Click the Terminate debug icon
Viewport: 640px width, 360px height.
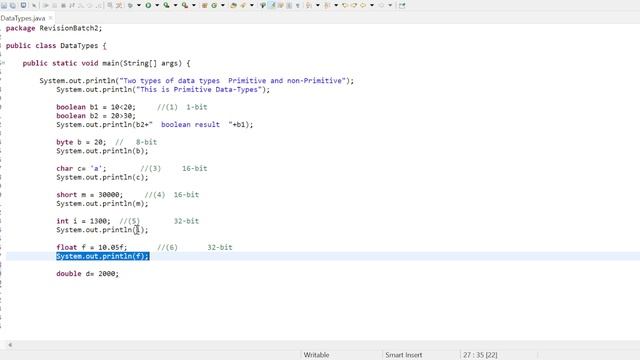[x=63, y=5]
